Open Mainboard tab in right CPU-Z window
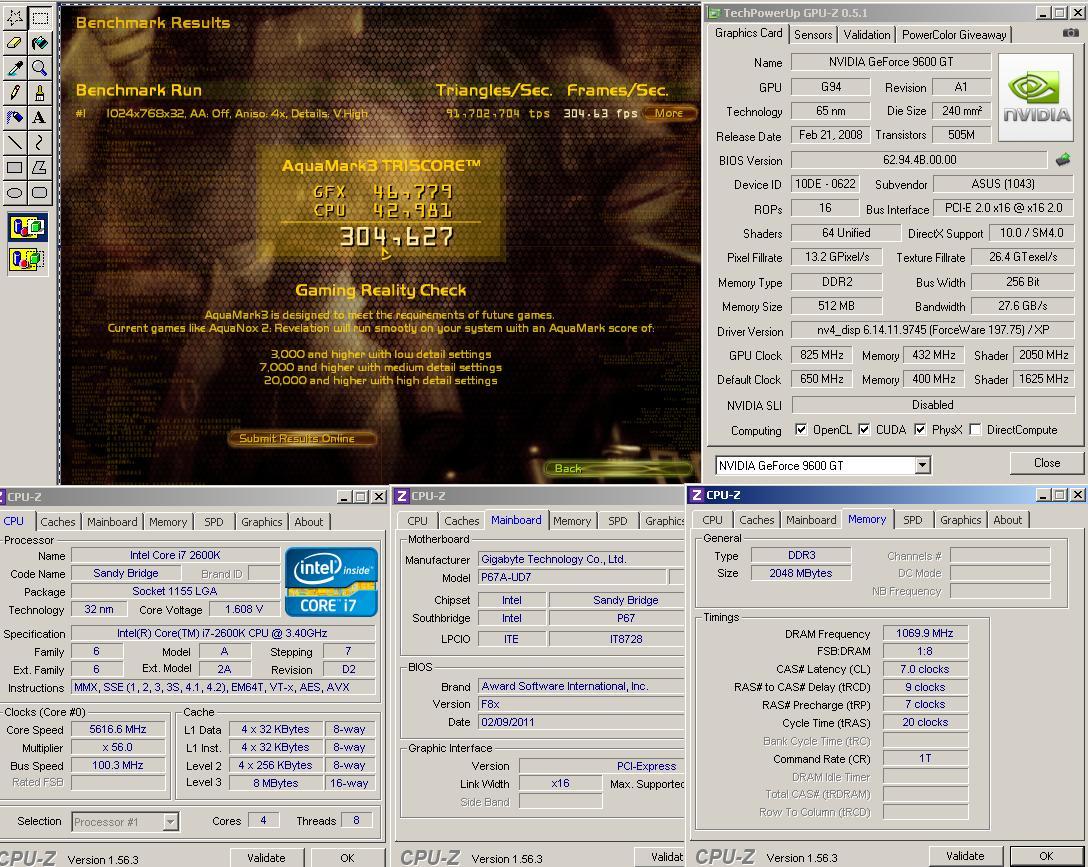Screen dimensions: 1088x867 (x=811, y=520)
